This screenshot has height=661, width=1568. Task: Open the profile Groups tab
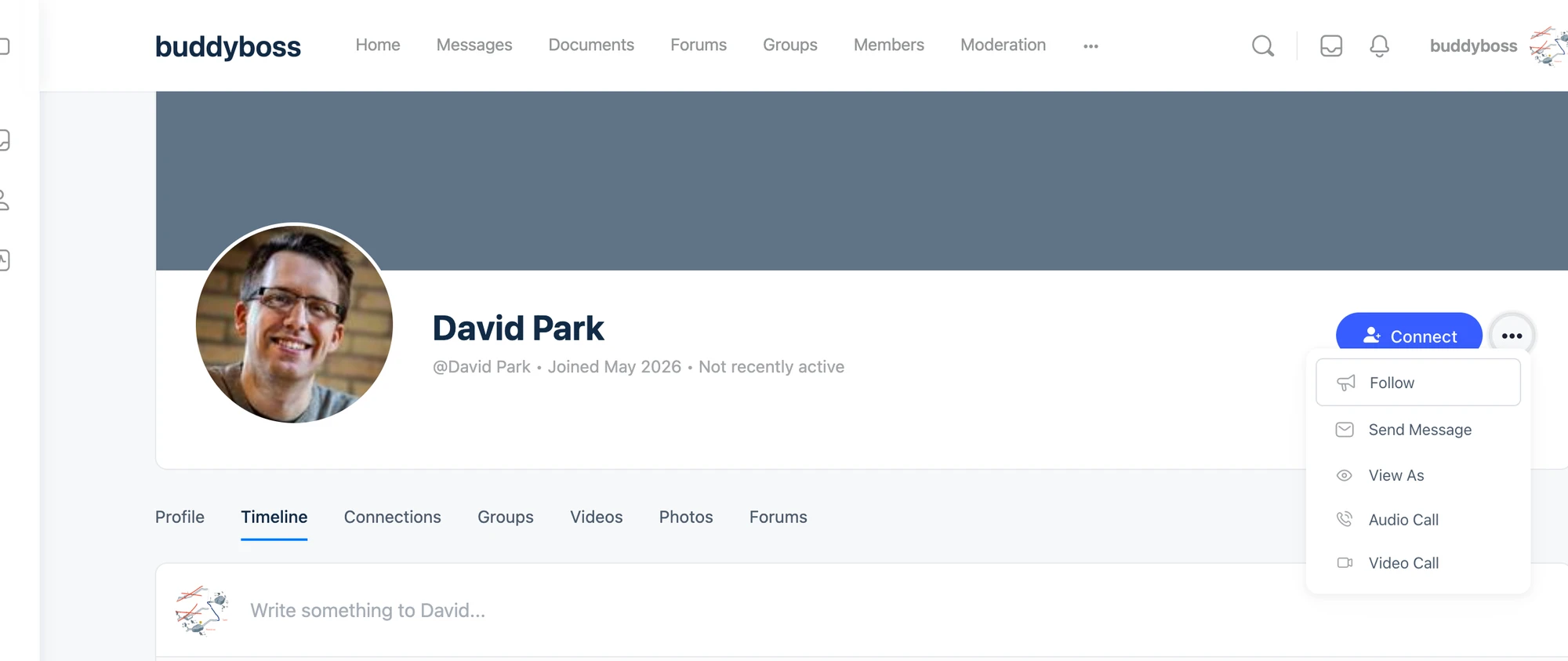point(506,517)
